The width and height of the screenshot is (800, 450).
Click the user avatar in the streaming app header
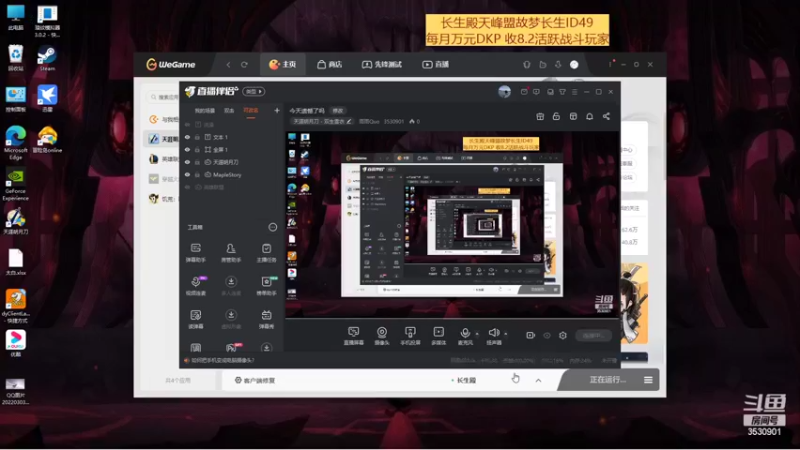point(504,92)
